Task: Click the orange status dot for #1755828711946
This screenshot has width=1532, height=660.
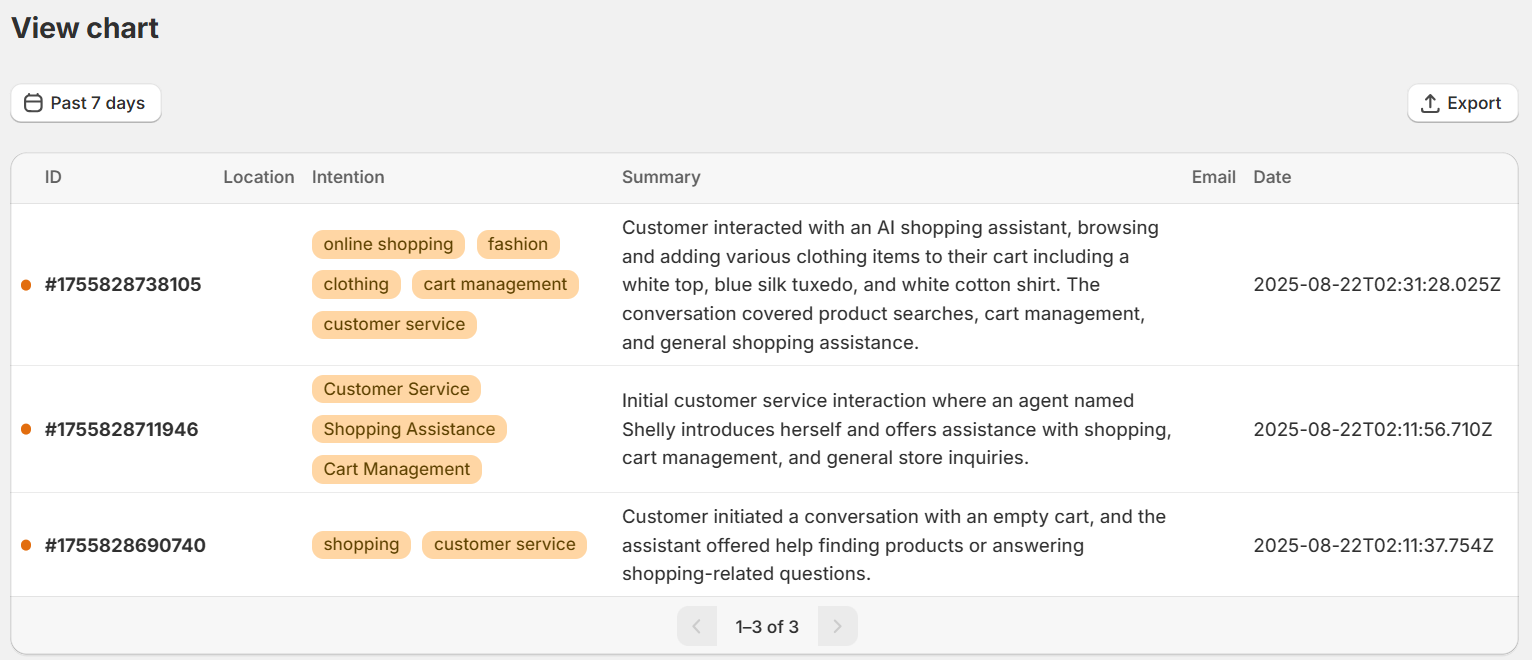Action: (x=26, y=430)
